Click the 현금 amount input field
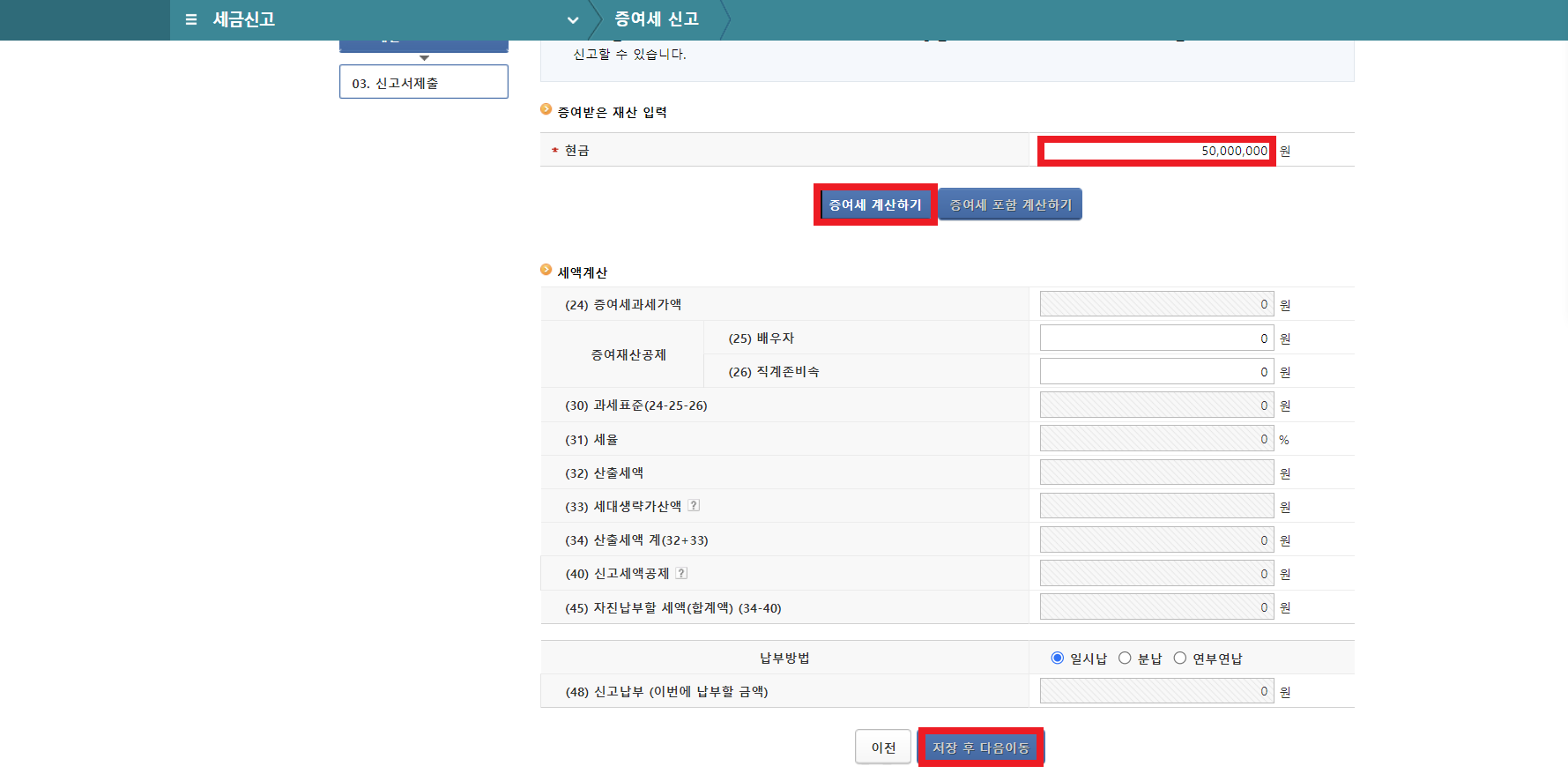 pos(1156,151)
